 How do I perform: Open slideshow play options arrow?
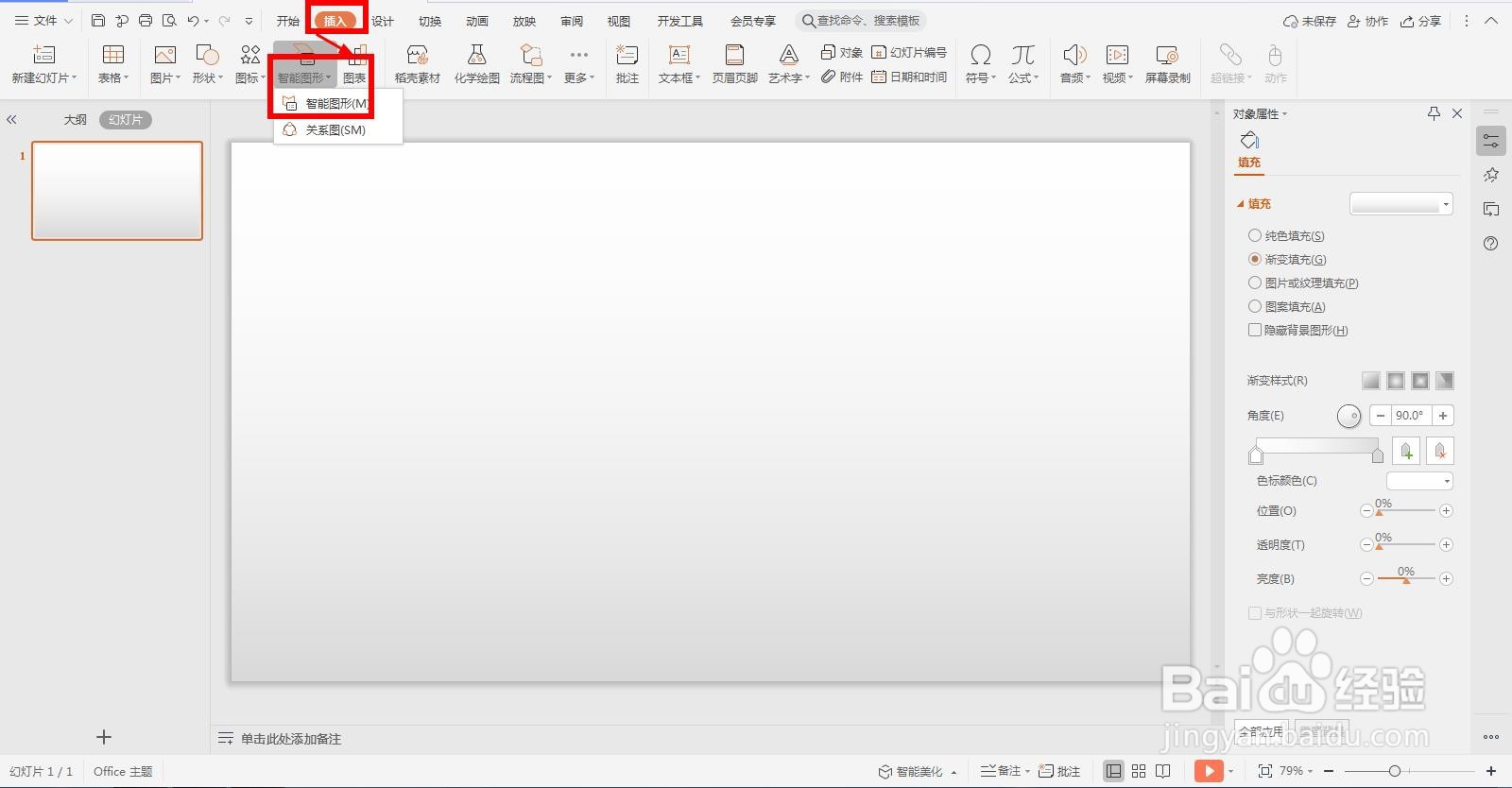pos(1230,772)
